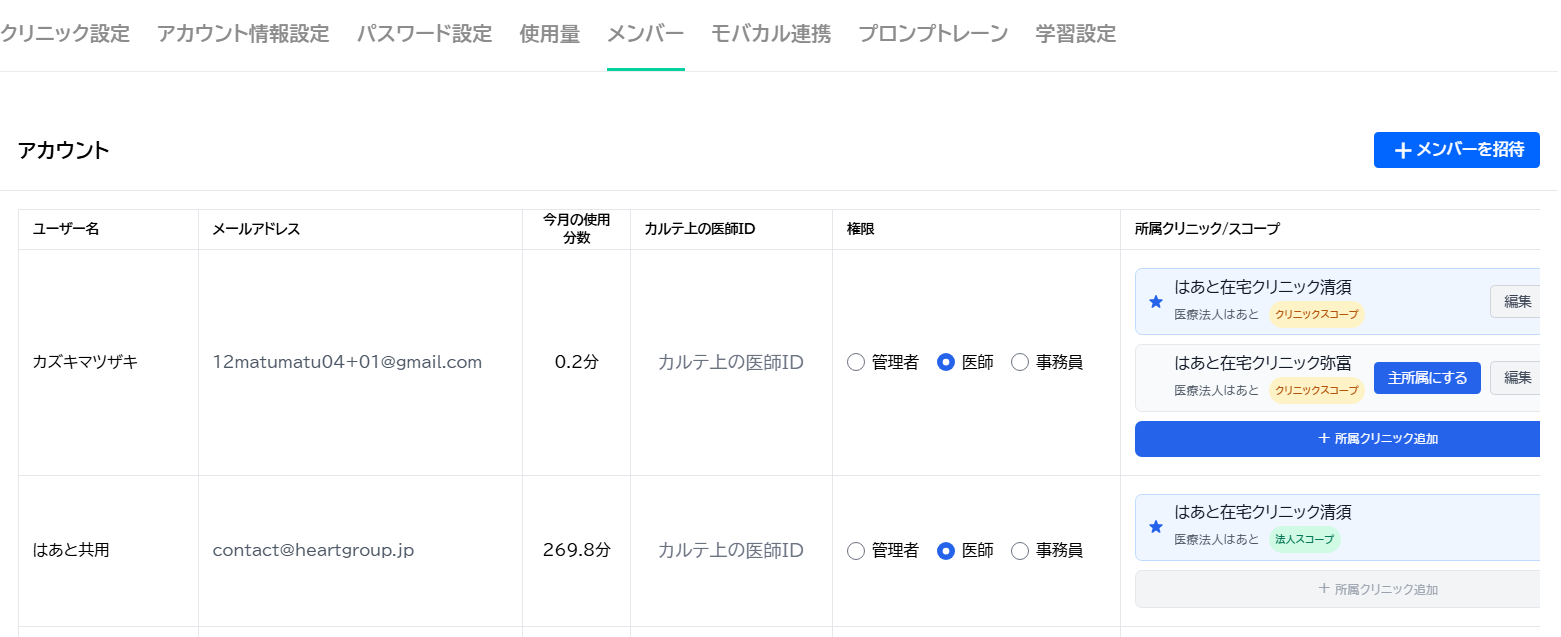Go to パスワード設定 tab
Screen dimensions: 1561x637
pos(424,34)
